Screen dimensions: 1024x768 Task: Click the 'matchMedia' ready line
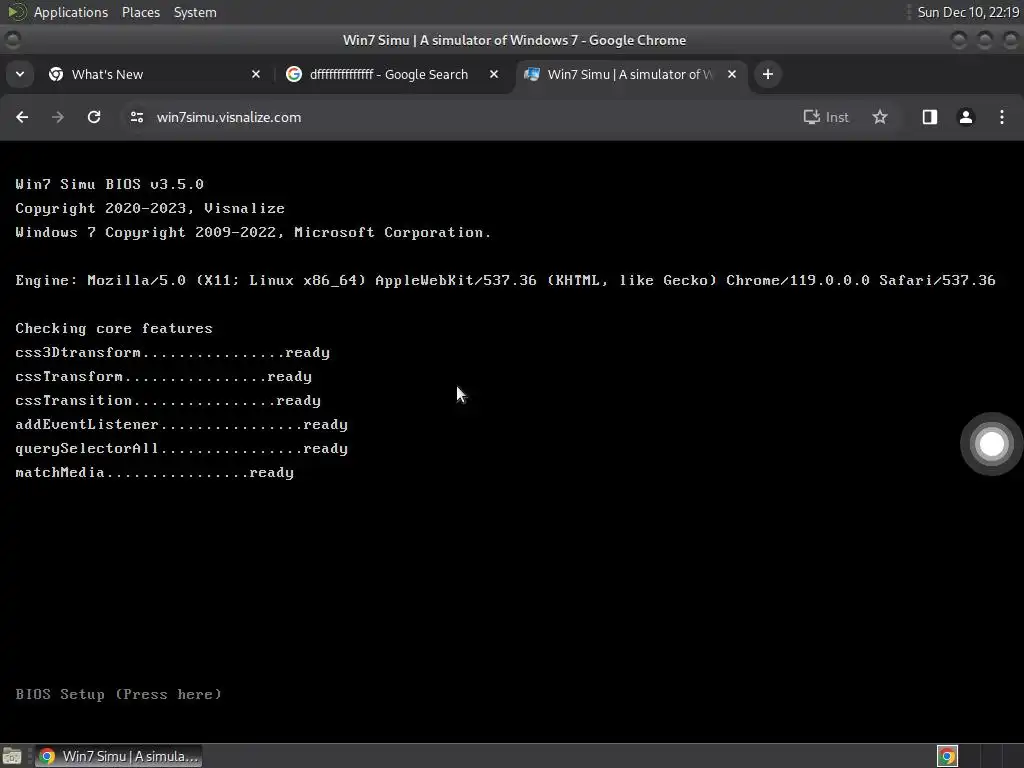click(155, 473)
